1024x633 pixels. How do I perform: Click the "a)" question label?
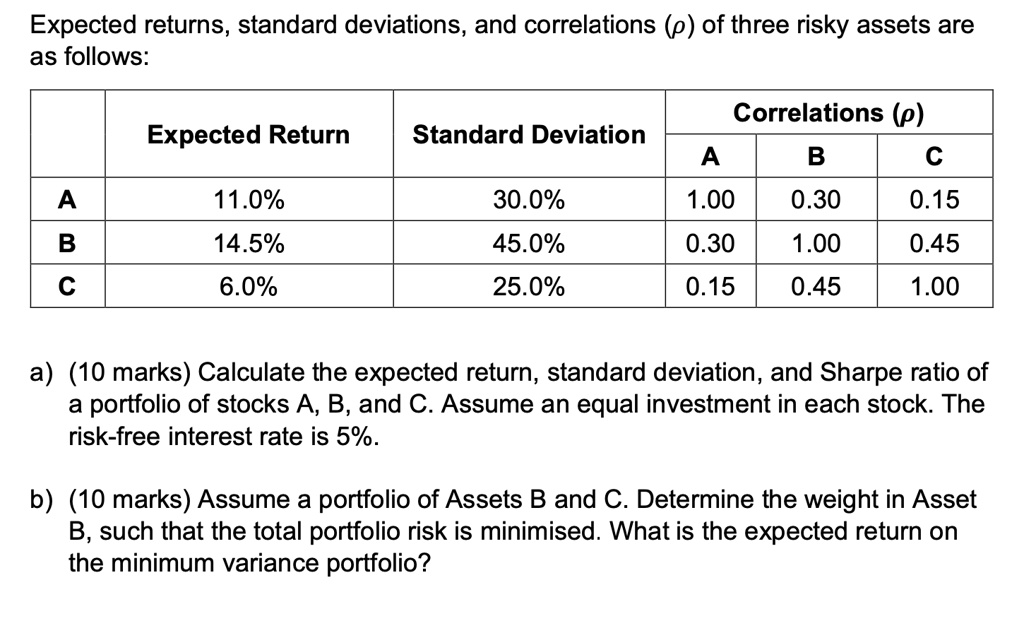[x=42, y=374]
